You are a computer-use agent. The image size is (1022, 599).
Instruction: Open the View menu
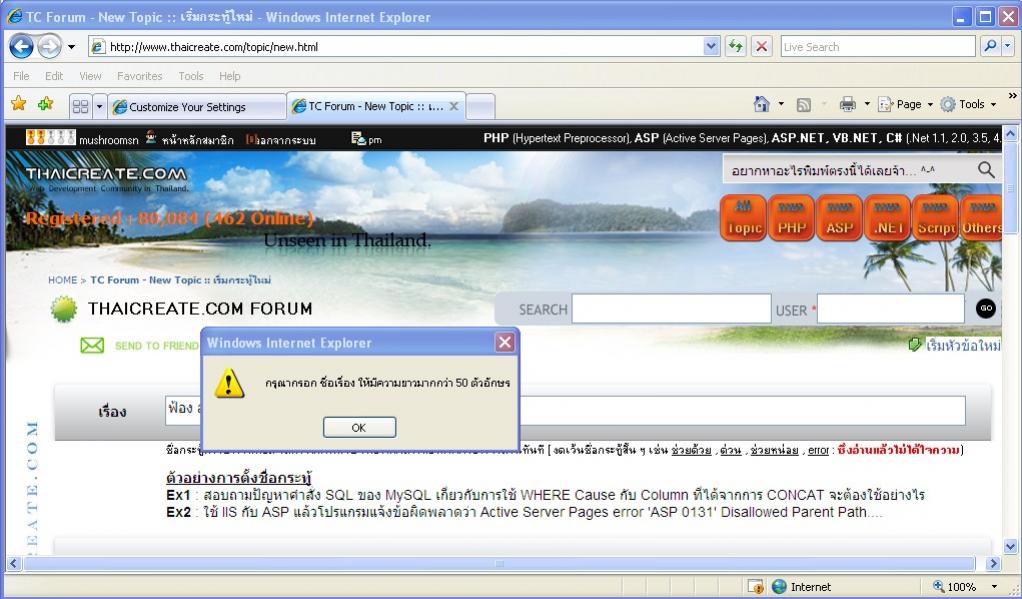pos(90,76)
